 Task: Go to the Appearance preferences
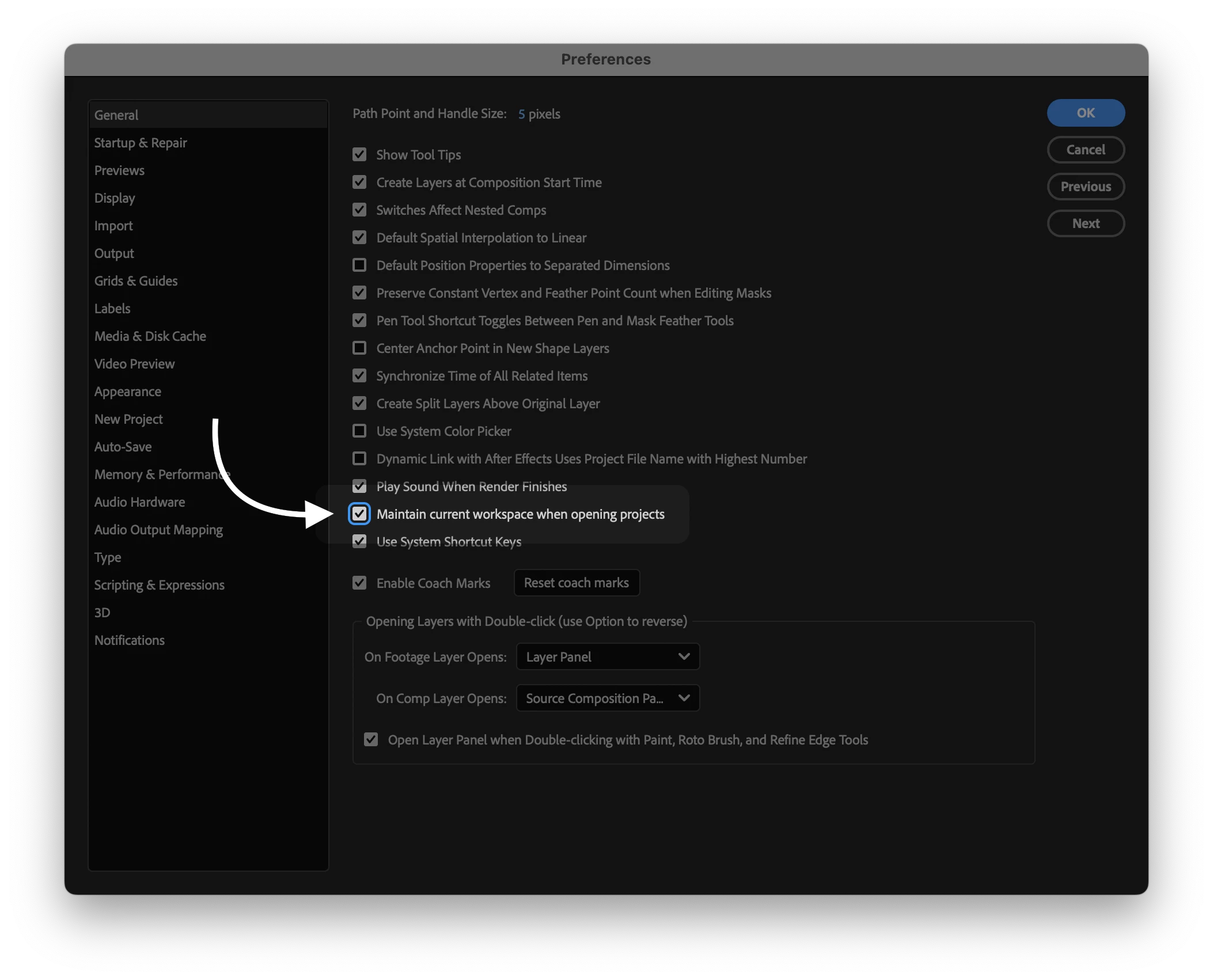[128, 392]
